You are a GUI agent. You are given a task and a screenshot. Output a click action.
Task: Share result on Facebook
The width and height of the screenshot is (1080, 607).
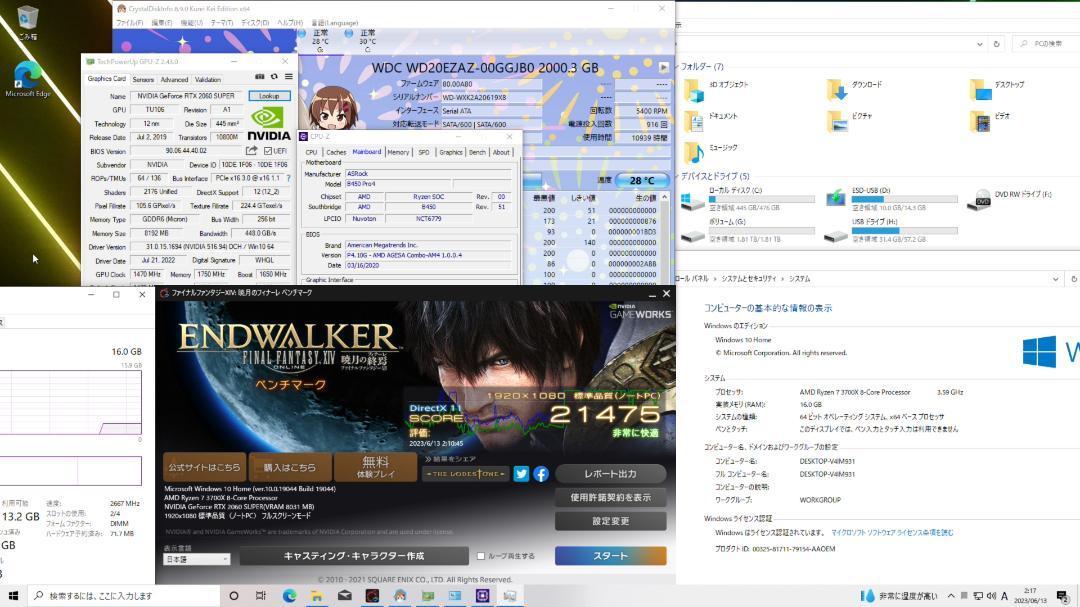coord(541,474)
